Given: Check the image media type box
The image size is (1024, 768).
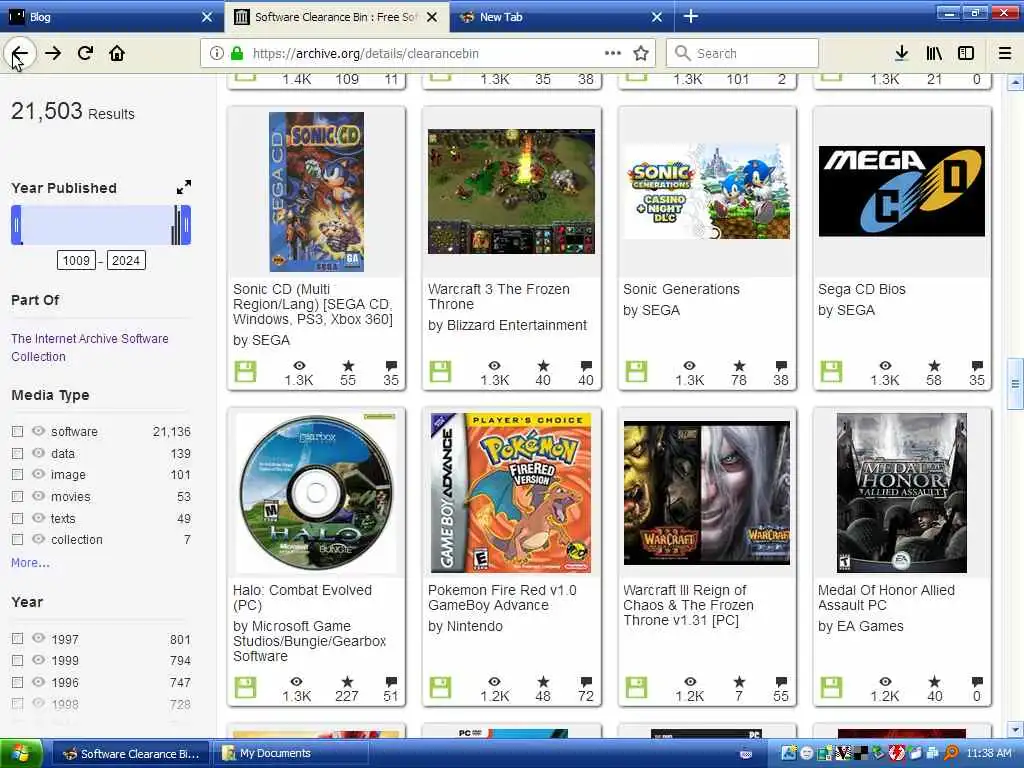Looking at the screenshot, I should point(18,475).
